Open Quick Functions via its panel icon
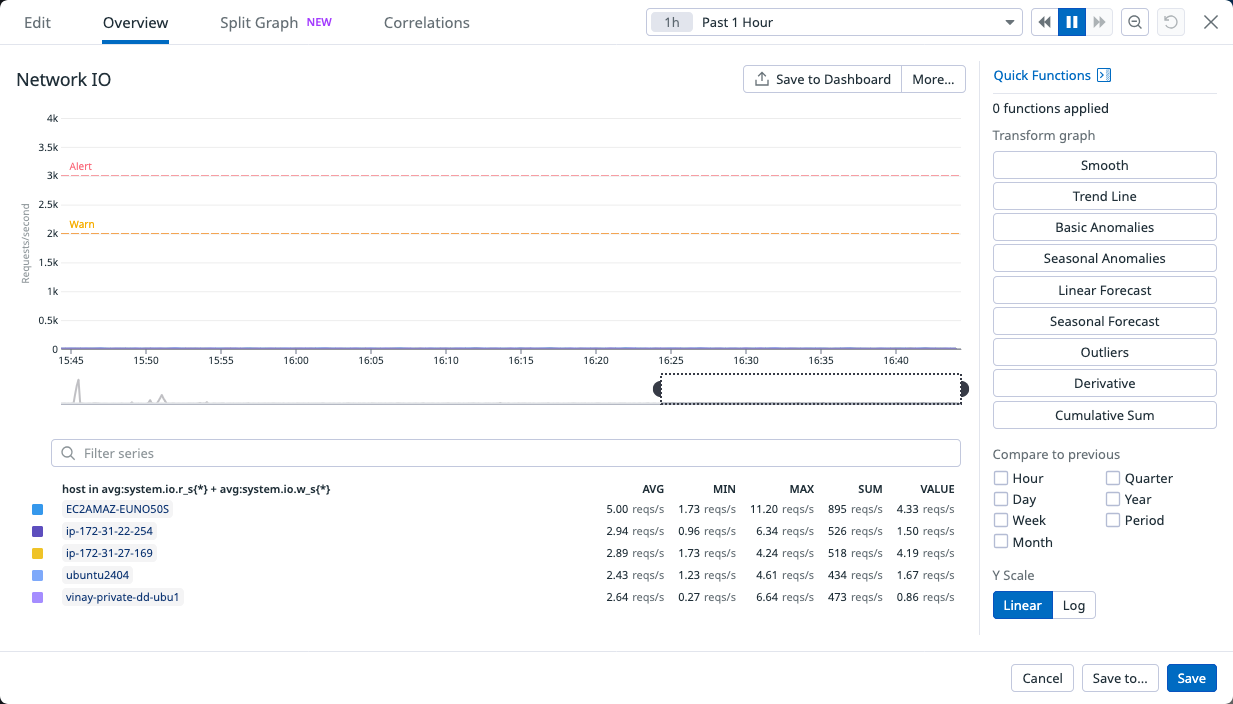 point(1104,74)
